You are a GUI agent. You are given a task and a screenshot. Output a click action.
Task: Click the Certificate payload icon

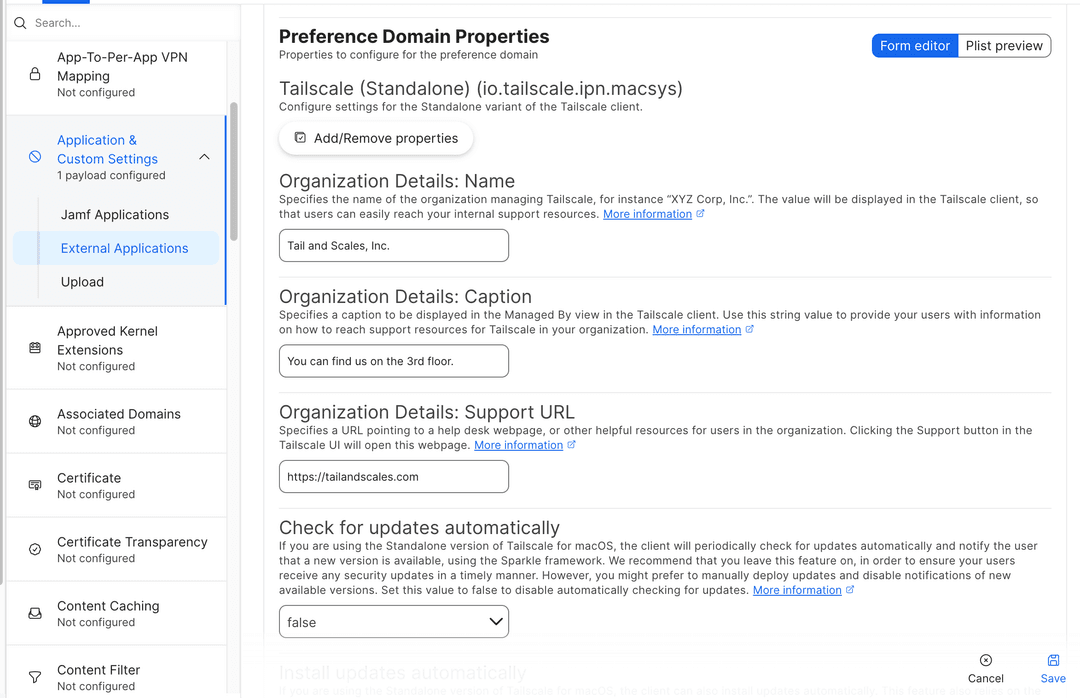(35, 485)
